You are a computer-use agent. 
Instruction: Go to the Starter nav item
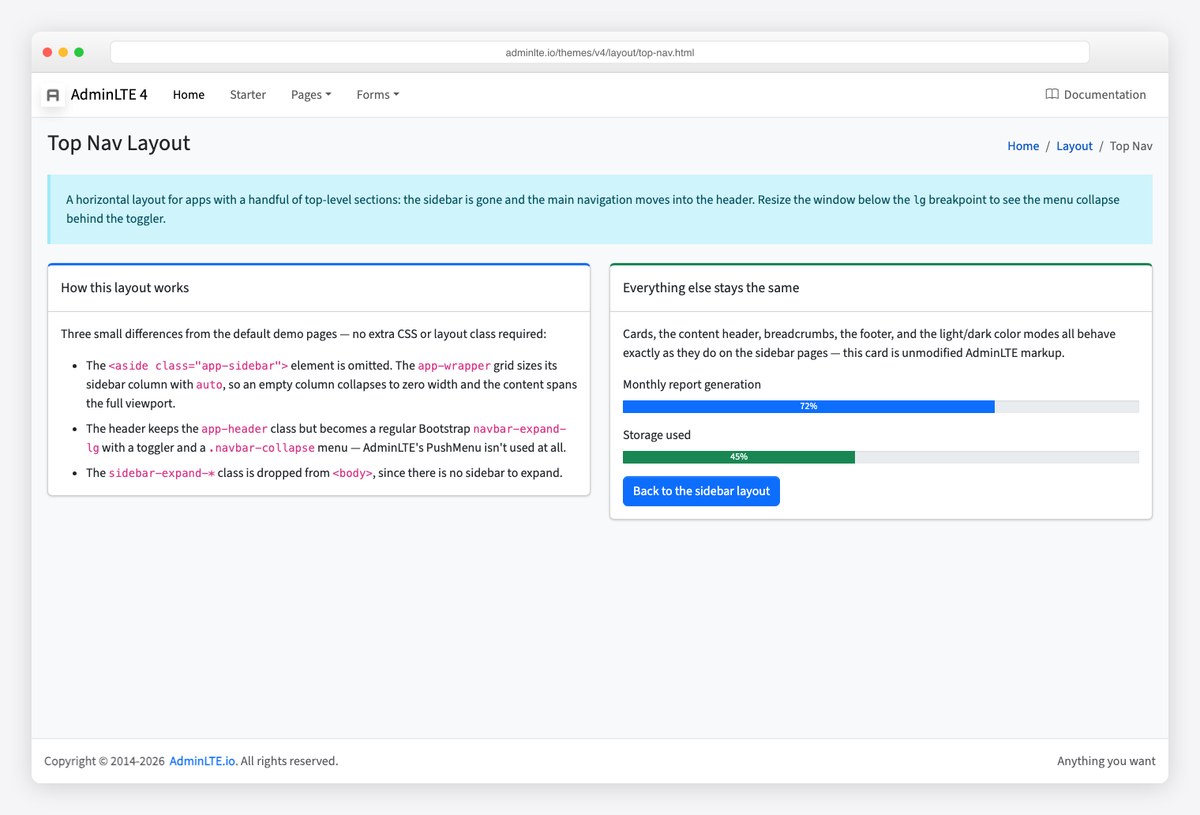(248, 95)
